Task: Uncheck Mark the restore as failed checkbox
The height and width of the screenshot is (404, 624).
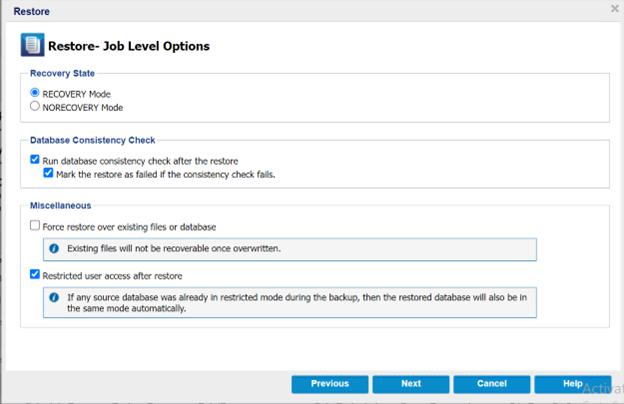Action: [x=48, y=173]
